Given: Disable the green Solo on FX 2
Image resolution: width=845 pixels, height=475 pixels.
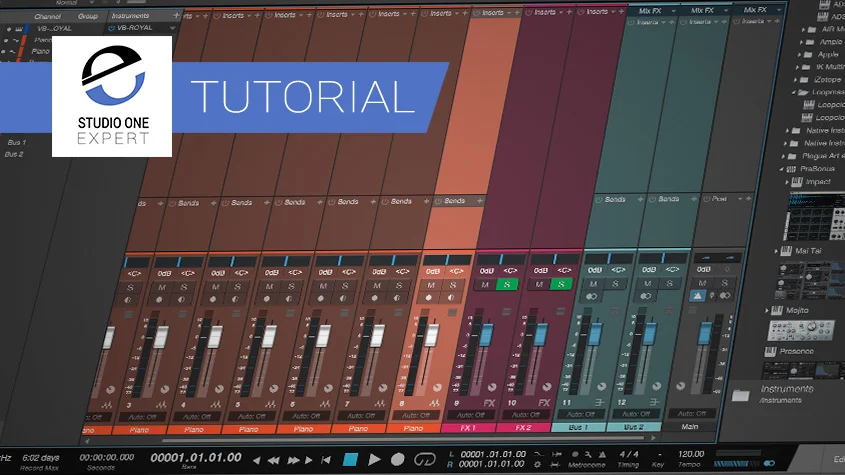Looking at the screenshot, I should click(561, 284).
